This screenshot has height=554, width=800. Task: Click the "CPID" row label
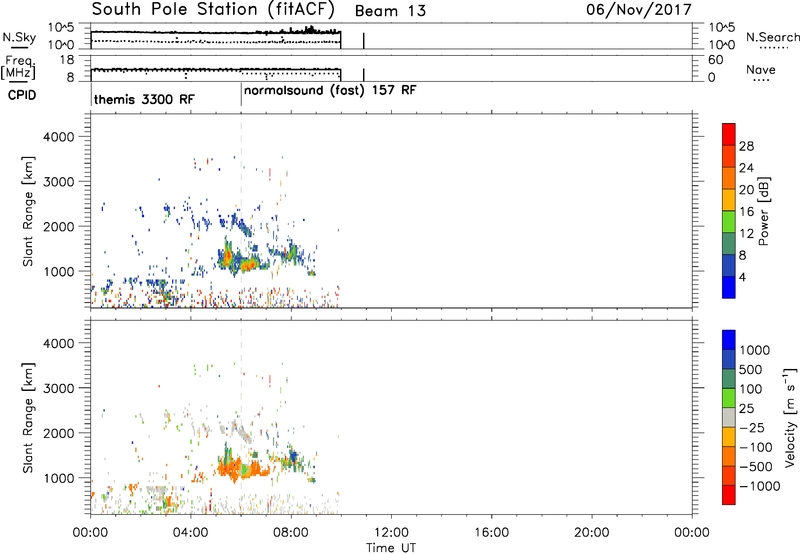coord(22,95)
